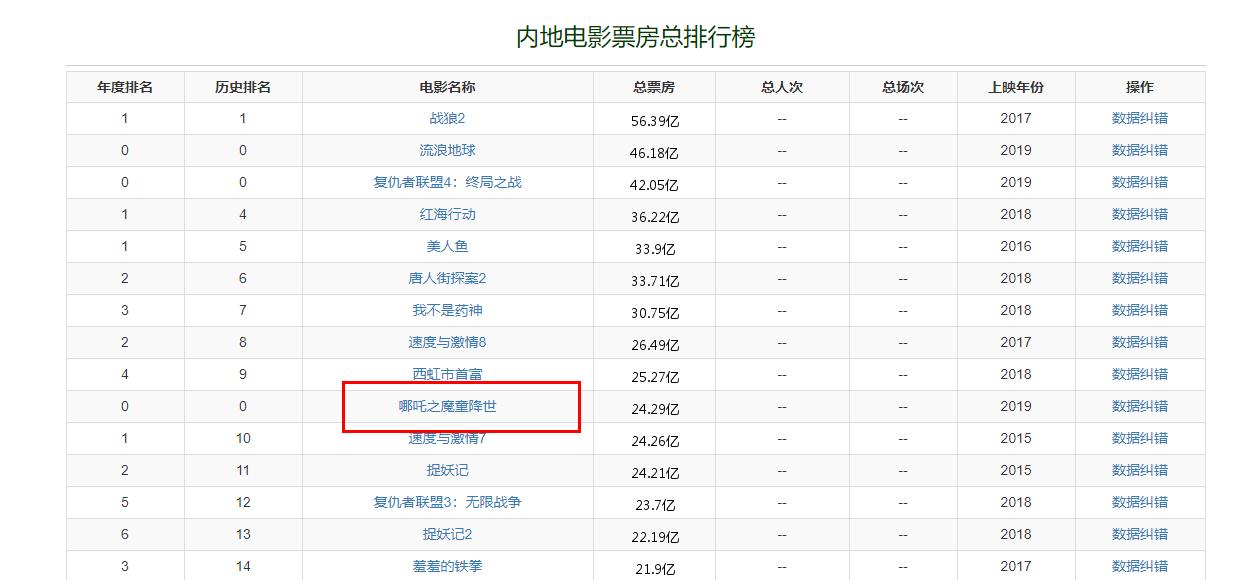Click 数据纠错 for 红海行动 row

(1140, 214)
